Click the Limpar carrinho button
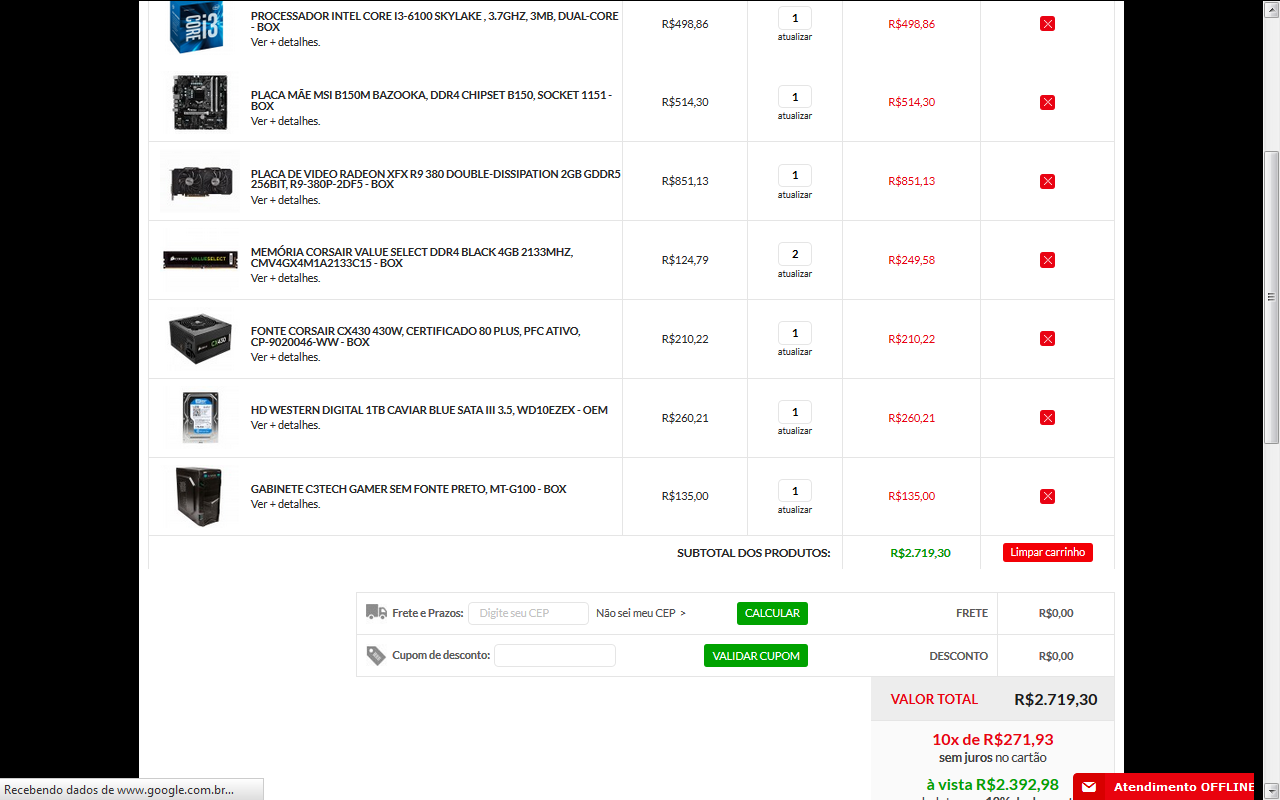The height and width of the screenshot is (800, 1280). [1048, 552]
